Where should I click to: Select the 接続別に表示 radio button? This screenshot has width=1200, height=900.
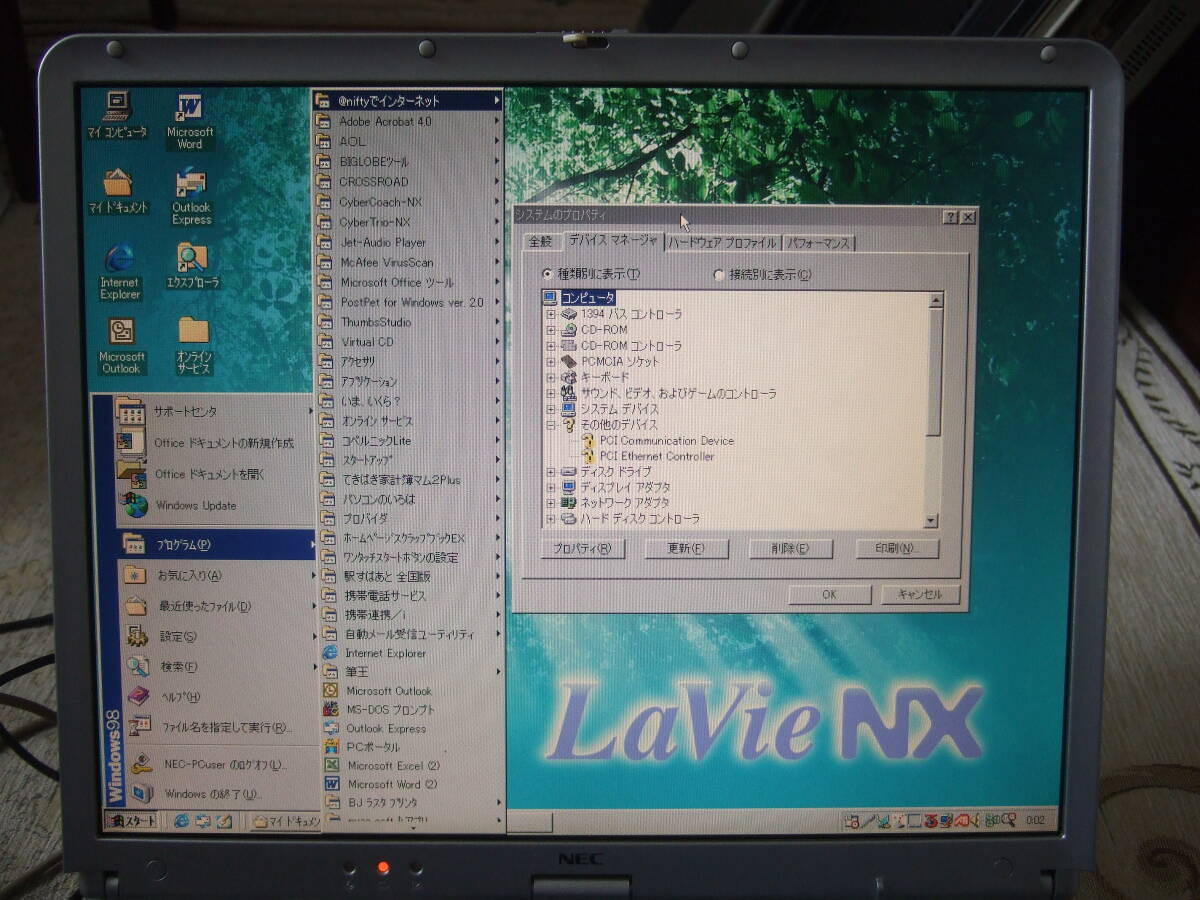[718, 275]
